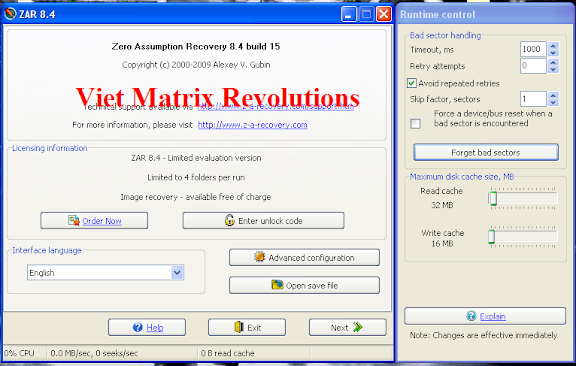576x366 pixels.
Task: Open the Explain link in Runtime control
Action: [x=493, y=316]
